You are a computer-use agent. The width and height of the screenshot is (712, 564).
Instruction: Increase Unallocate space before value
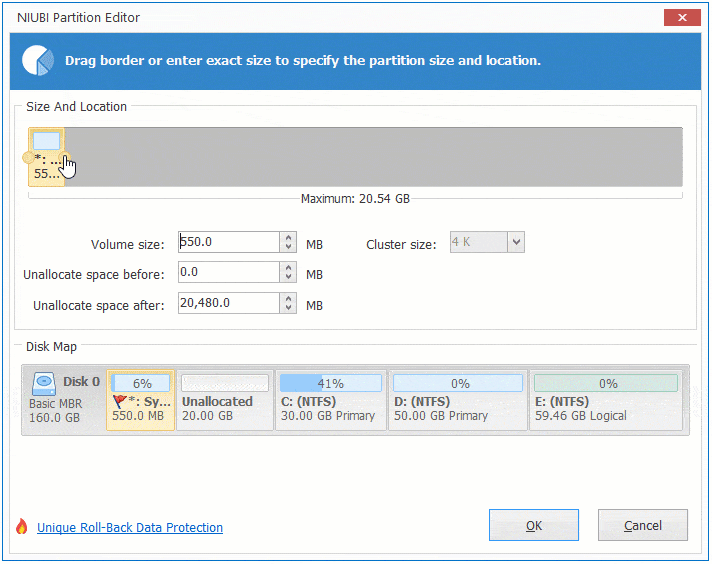[289, 267]
